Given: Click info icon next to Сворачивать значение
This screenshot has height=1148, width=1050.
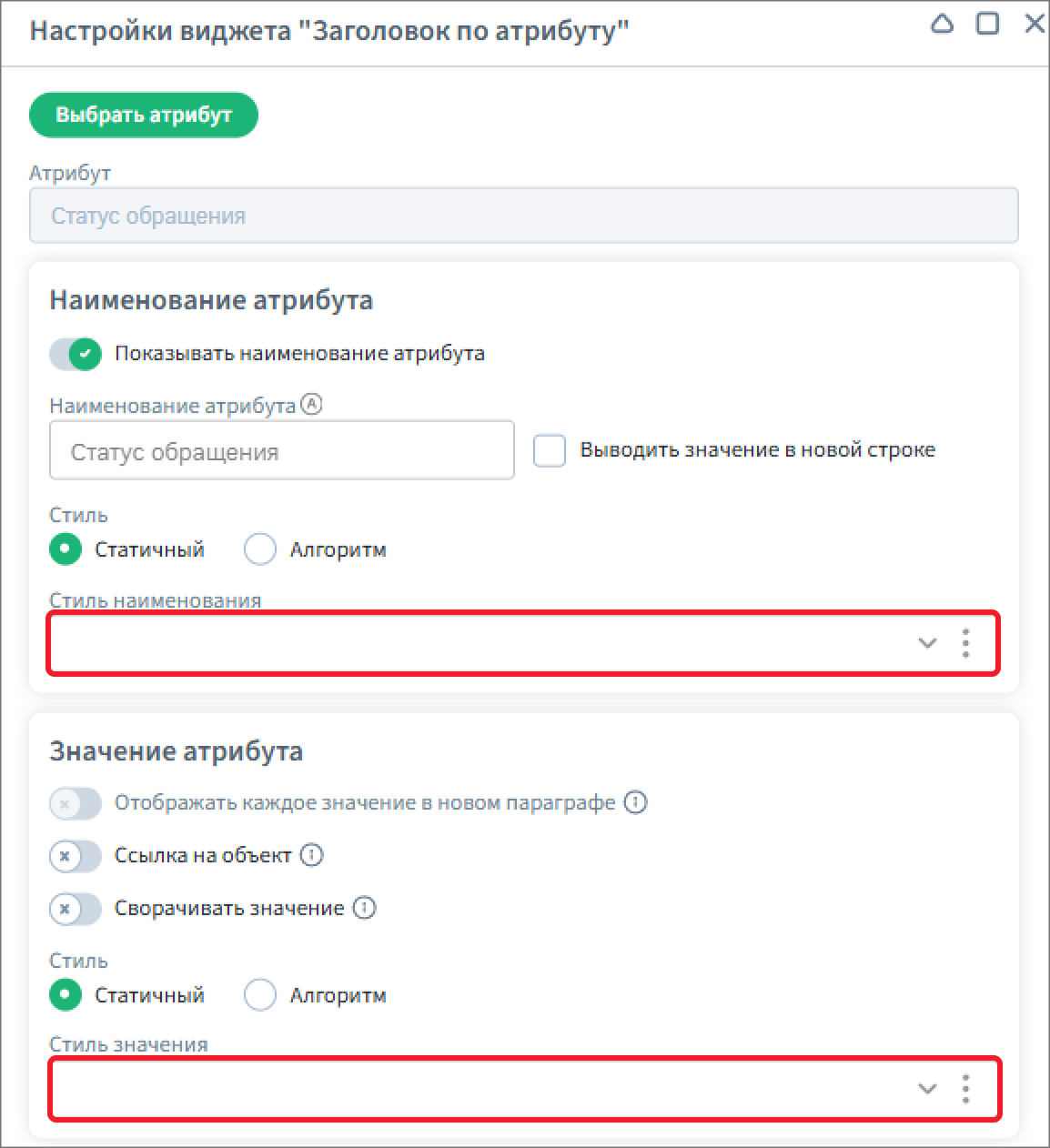Looking at the screenshot, I should [x=364, y=908].
